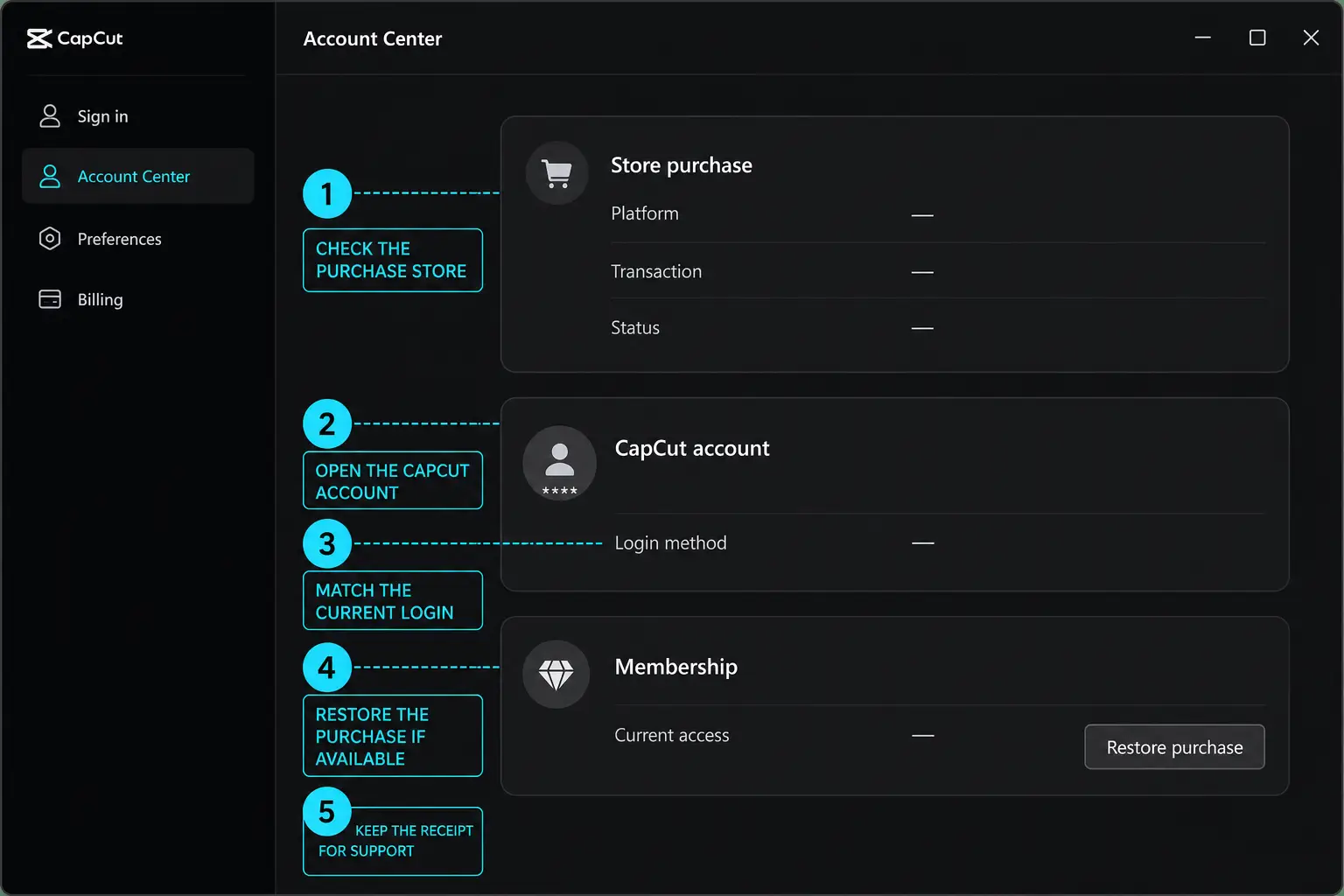Open the Sign in sidebar item
1344x896 pixels.
138,116
